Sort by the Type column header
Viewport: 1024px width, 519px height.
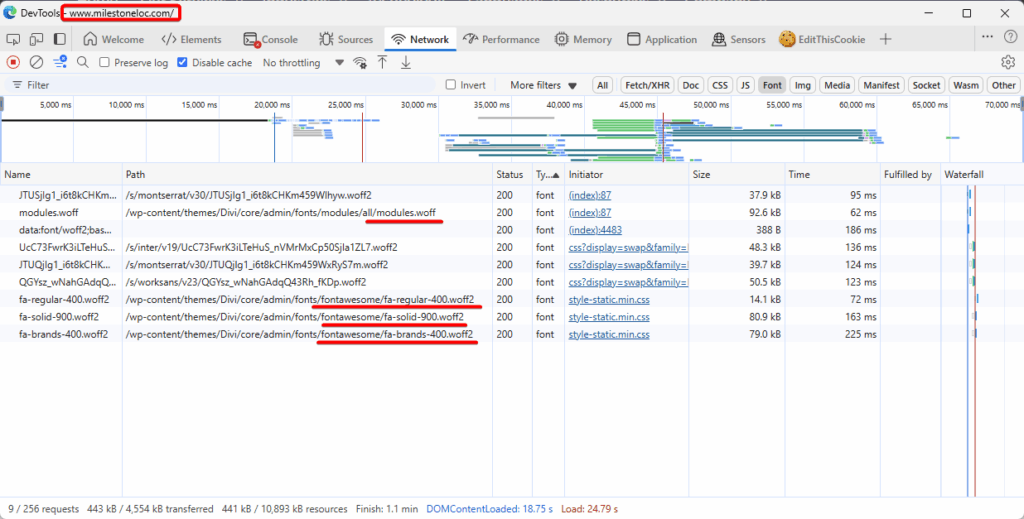tap(548, 174)
